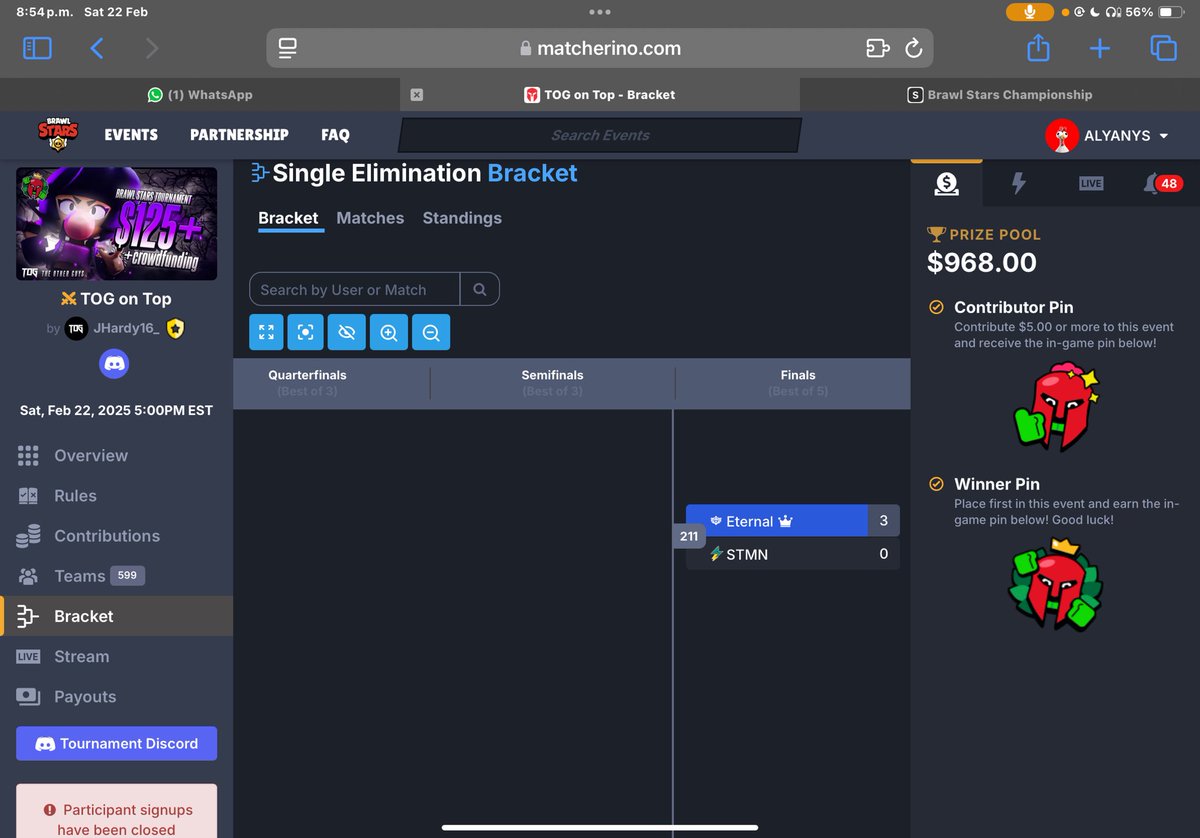Click $968.00 prize pool amount
The height and width of the screenshot is (838, 1200).
(982, 263)
